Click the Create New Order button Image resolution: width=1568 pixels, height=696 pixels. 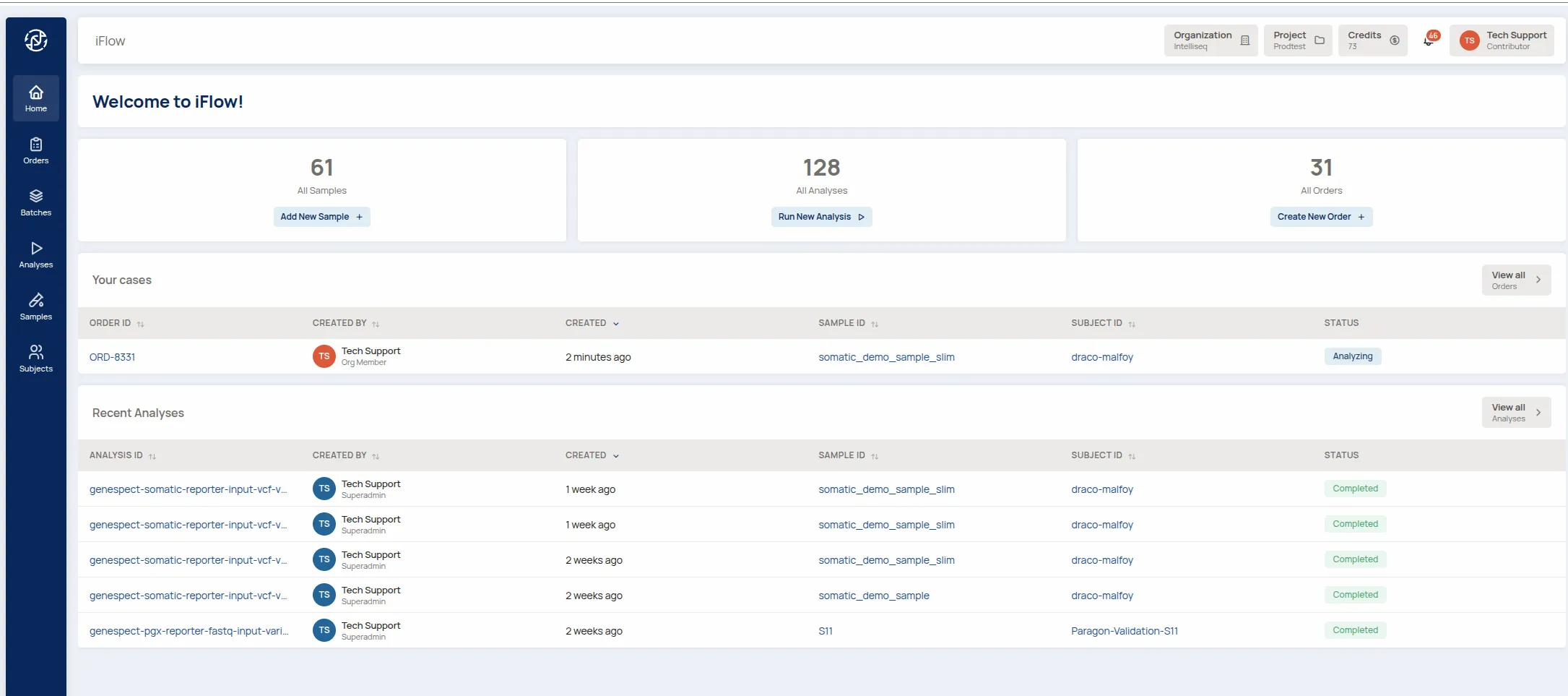pos(1321,217)
